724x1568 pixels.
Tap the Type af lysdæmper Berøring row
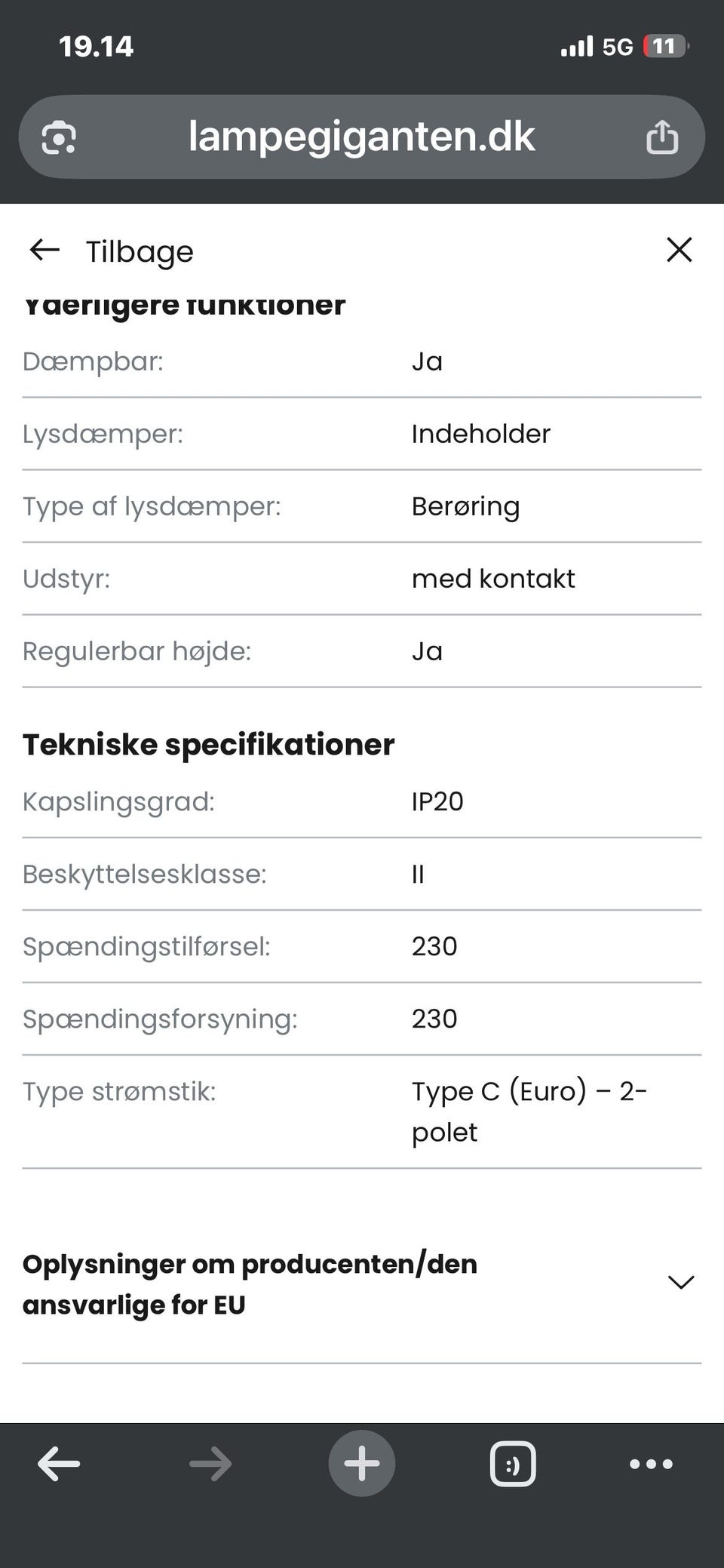[362, 506]
